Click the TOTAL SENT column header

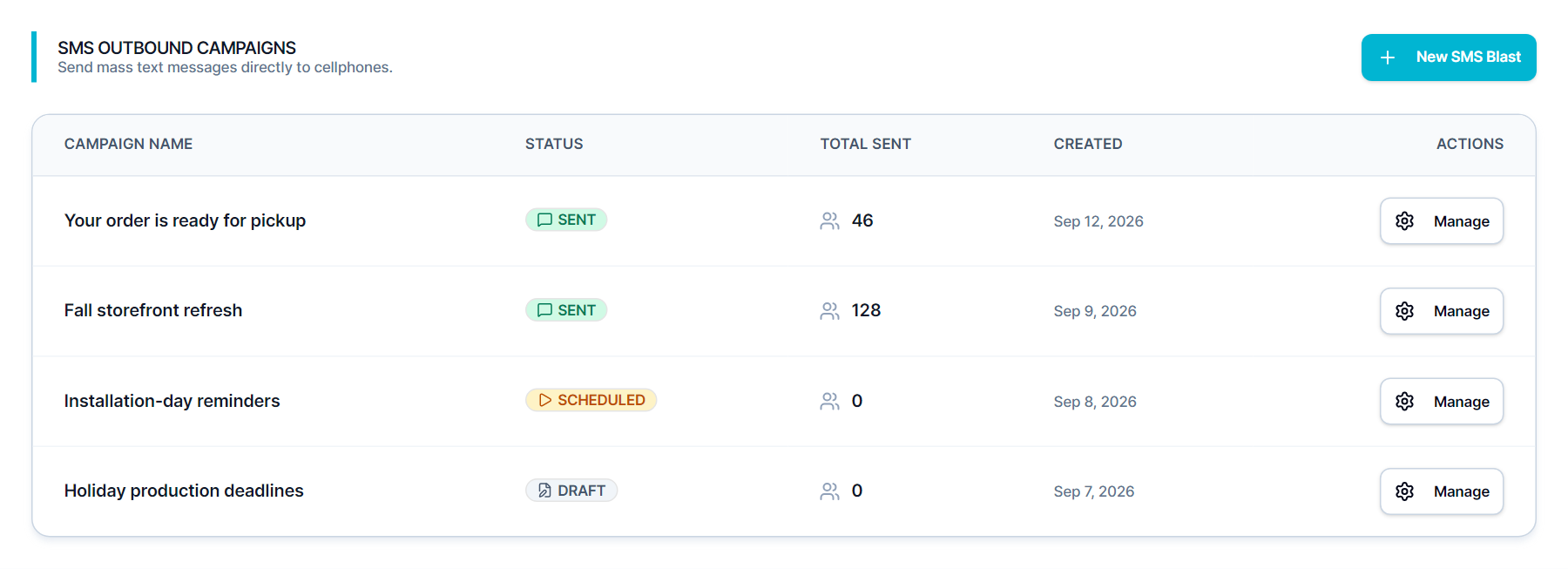coord(865,144)
